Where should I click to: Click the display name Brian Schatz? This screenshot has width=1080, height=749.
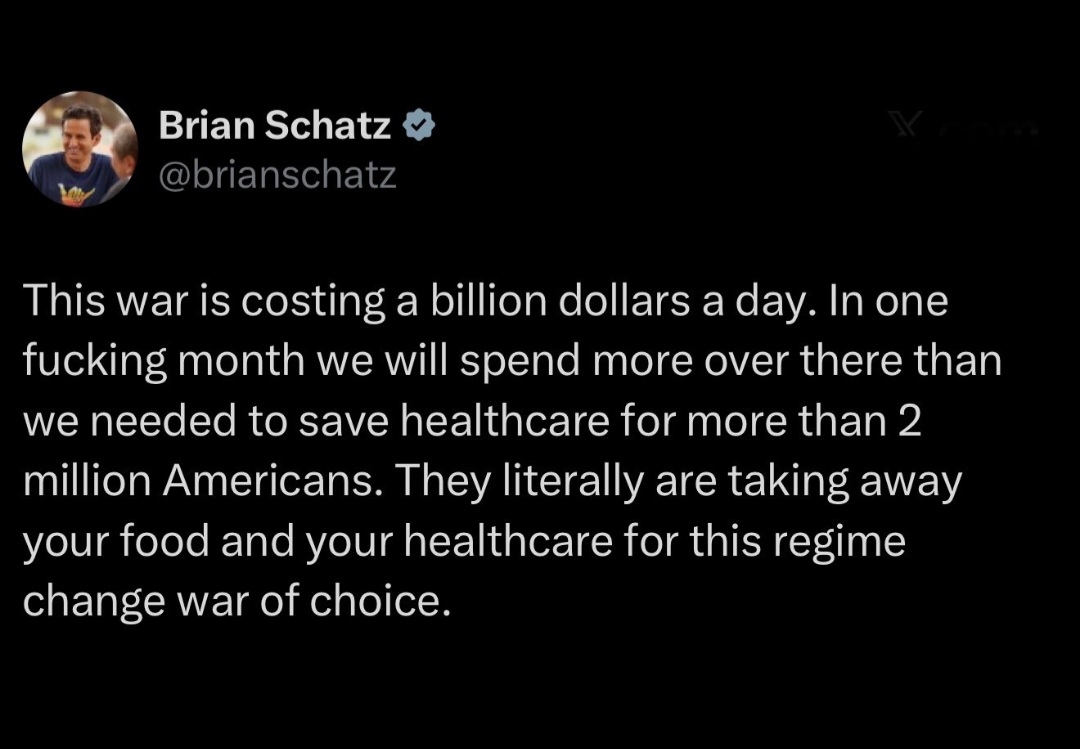pos(275,126)
